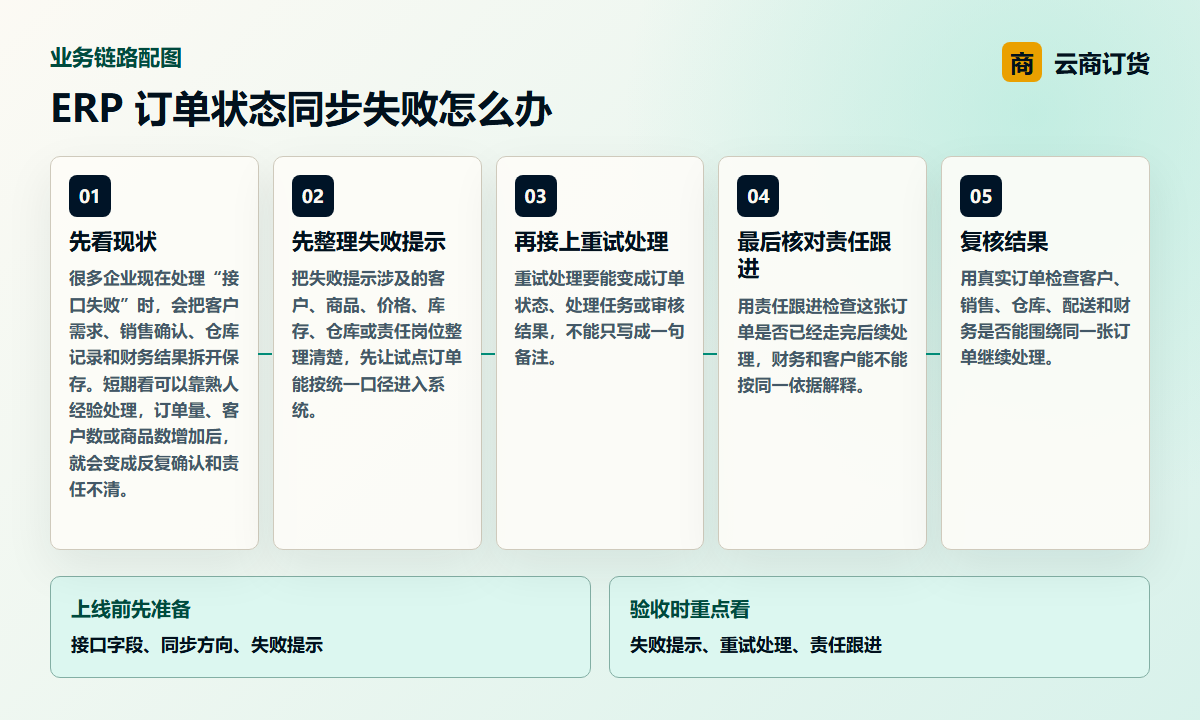Image resolution: width=1200 pixels, height=720 pixels.
Task: Click the step number badge 02
Action: pyautogui.click(x=313, y=196)
